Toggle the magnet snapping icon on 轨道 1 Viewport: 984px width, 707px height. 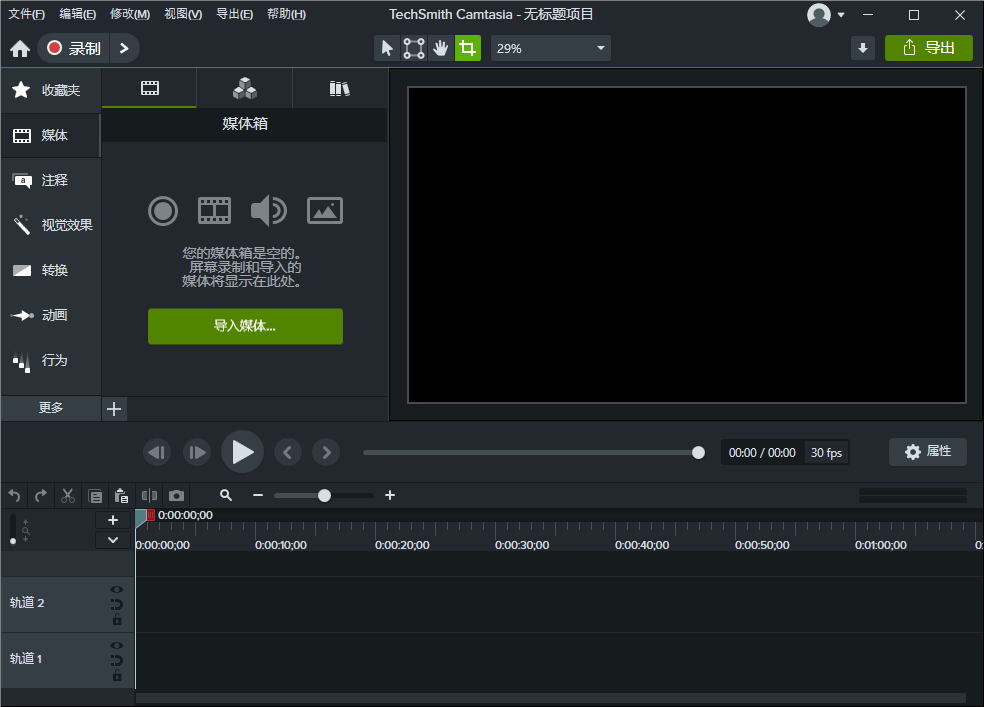[x=117, y=660]
